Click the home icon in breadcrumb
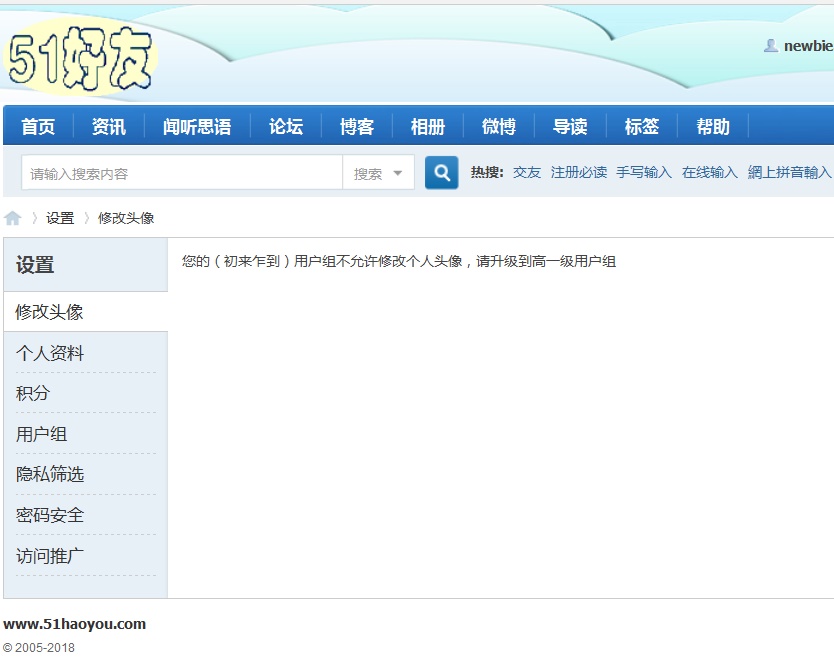Image resolution: width=834 pixels, height=660 pixels. [x=12, y=218]
